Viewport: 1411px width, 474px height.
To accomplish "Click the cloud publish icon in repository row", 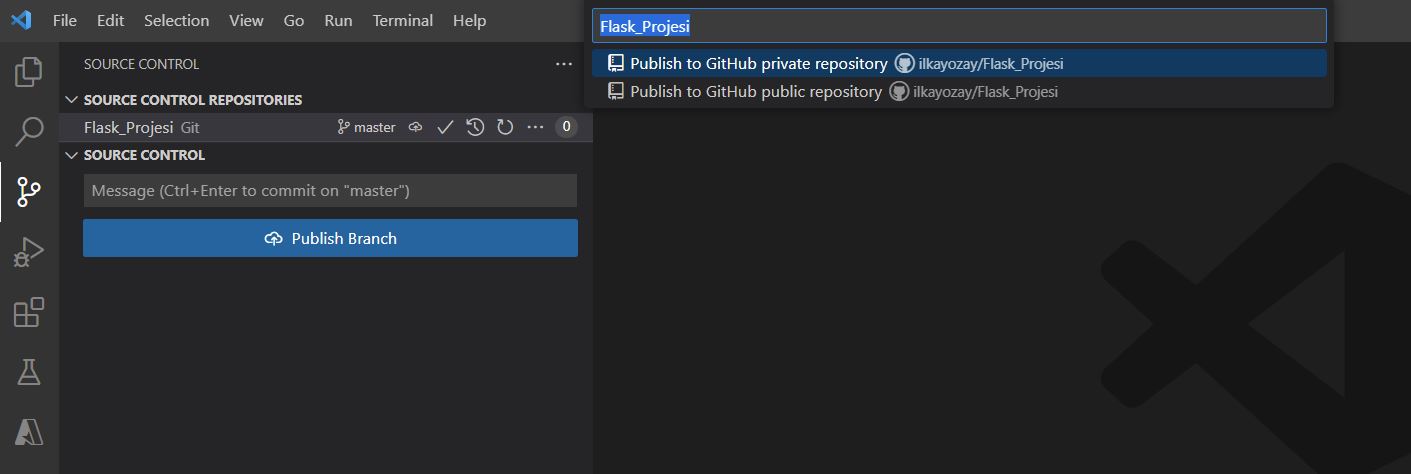I will [415, 127].
